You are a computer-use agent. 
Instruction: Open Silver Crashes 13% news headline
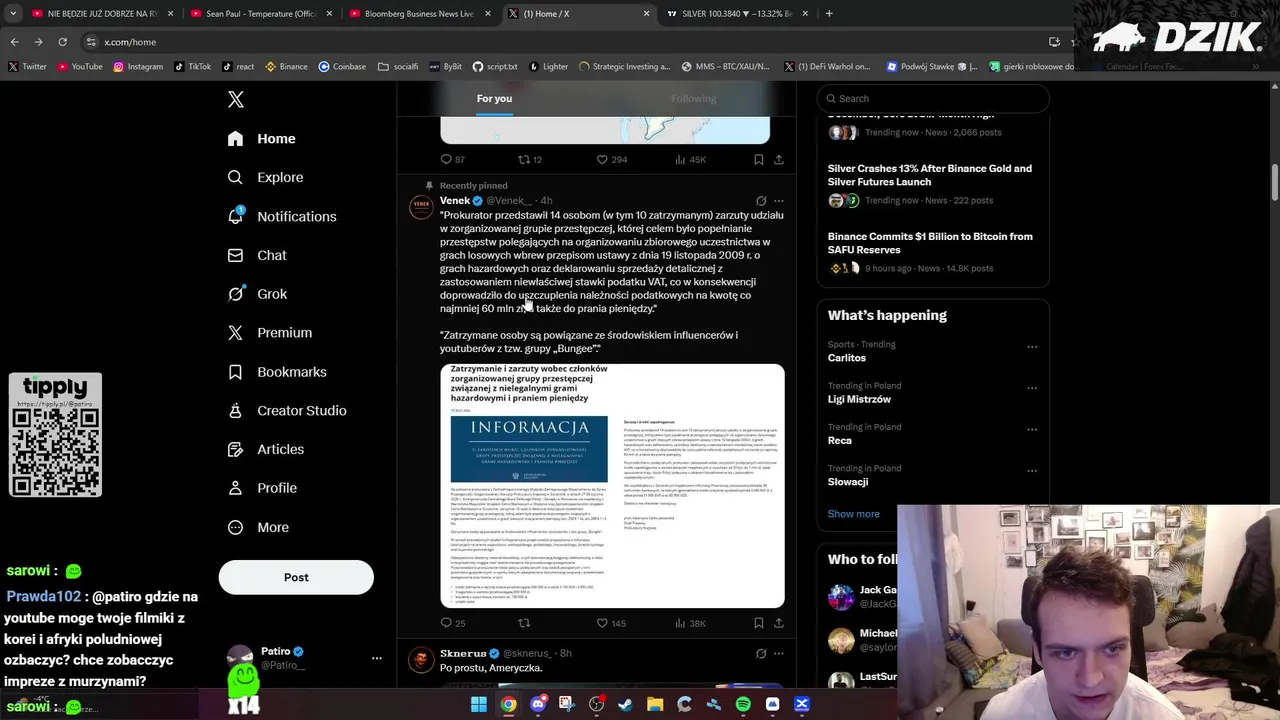(930, 175)
